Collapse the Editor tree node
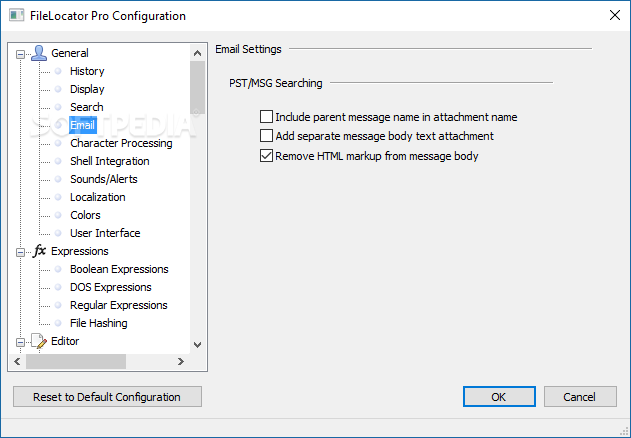This screenshot has height=438, width=631. click(20, 342)
